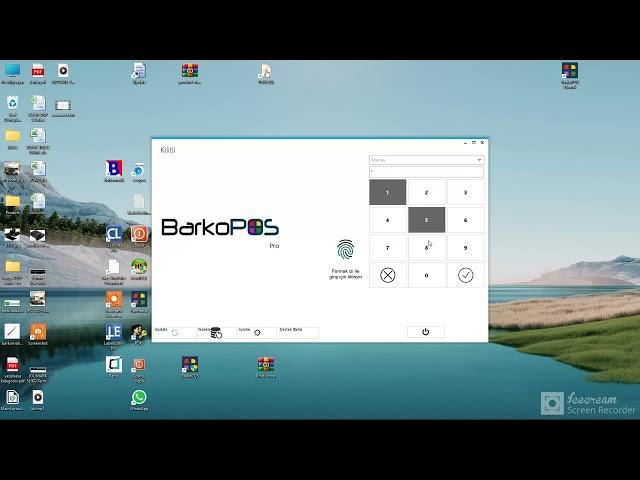The height and width of the screenshot is (480, 640).
Task: Click keypad digit 8
Action: (x=427, y=247)
